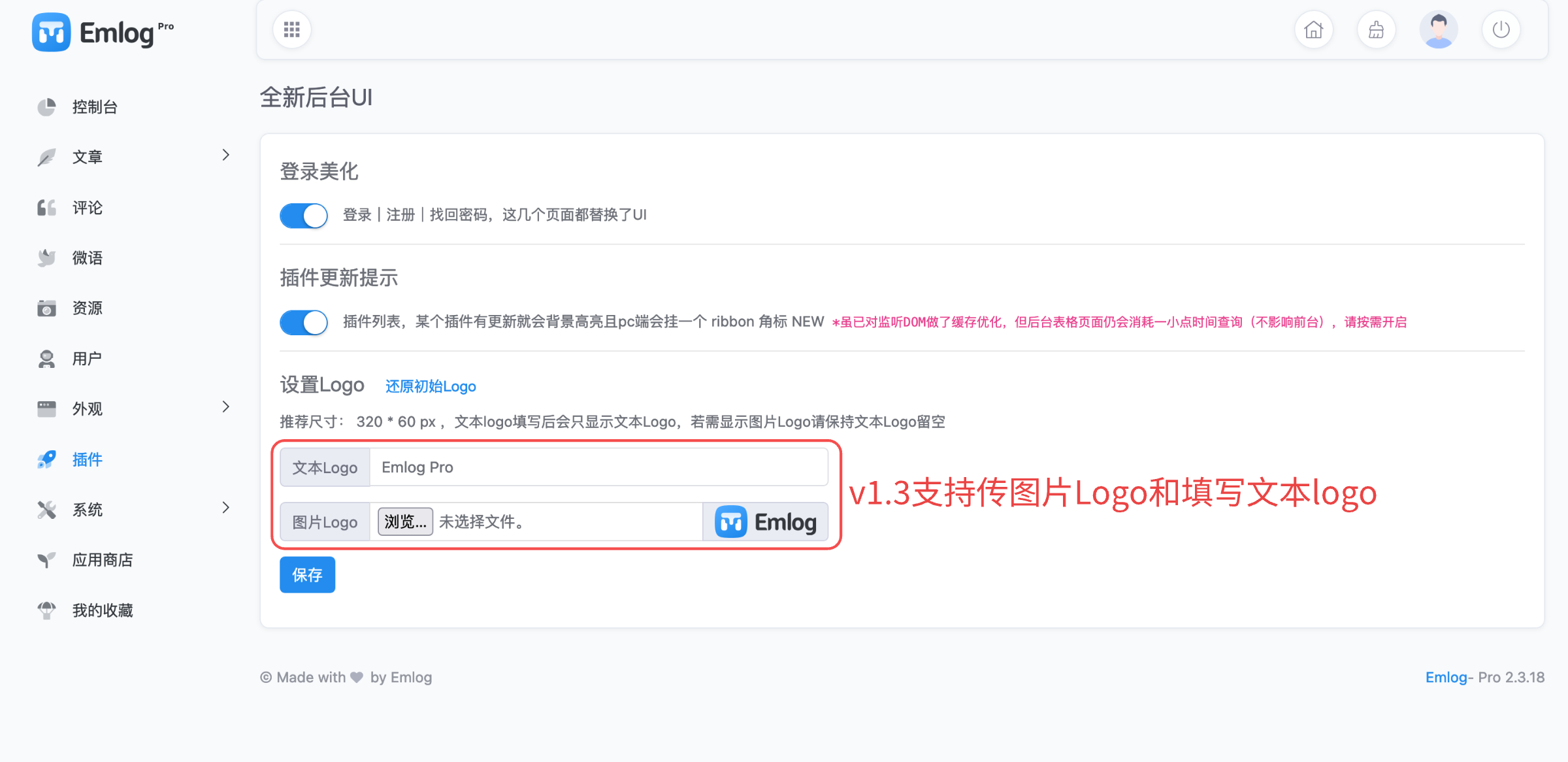
Task: Open the apps grid menu icon
Action: (x=291, y=29)
